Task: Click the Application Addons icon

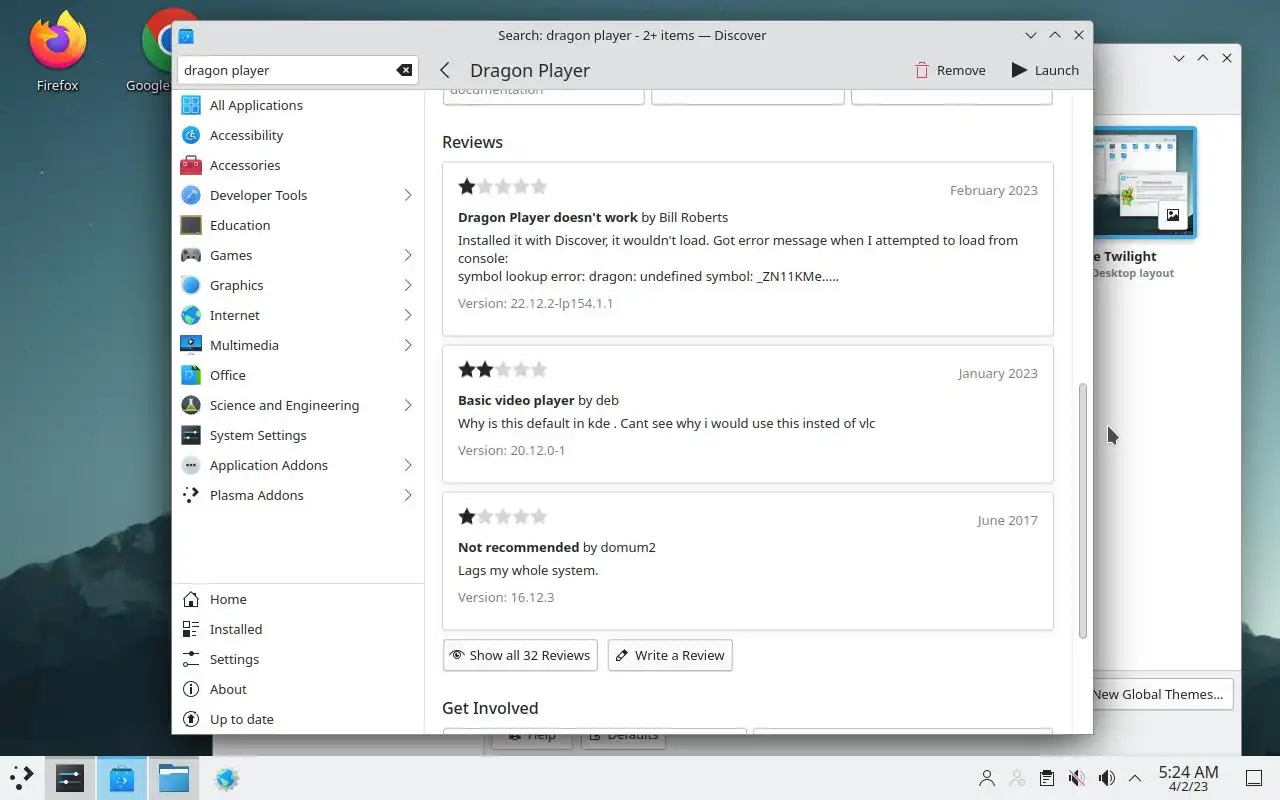Action: (x=191, y=465)
